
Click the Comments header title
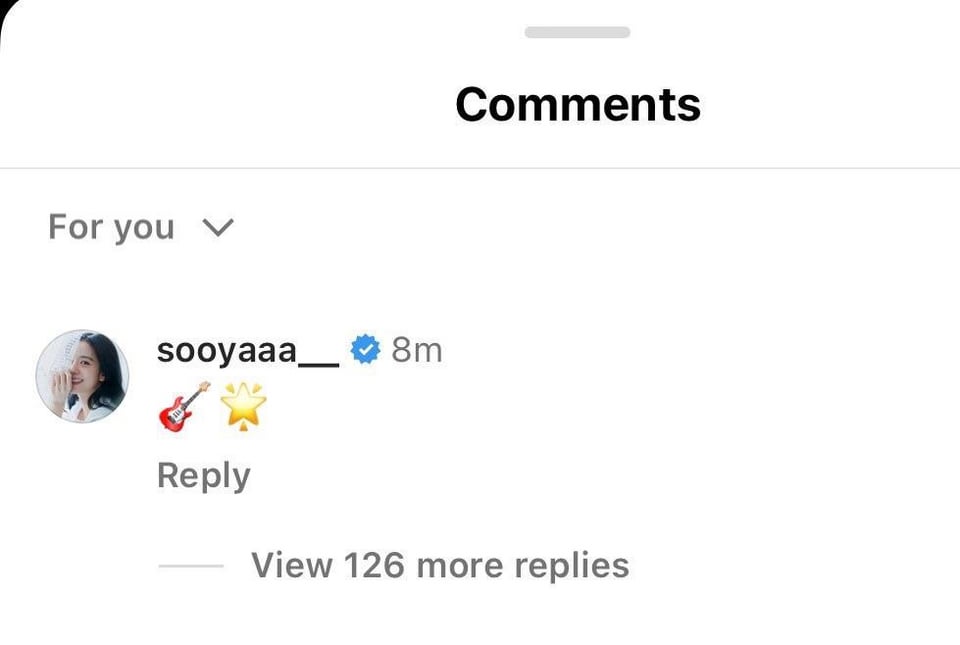(577, 104)
